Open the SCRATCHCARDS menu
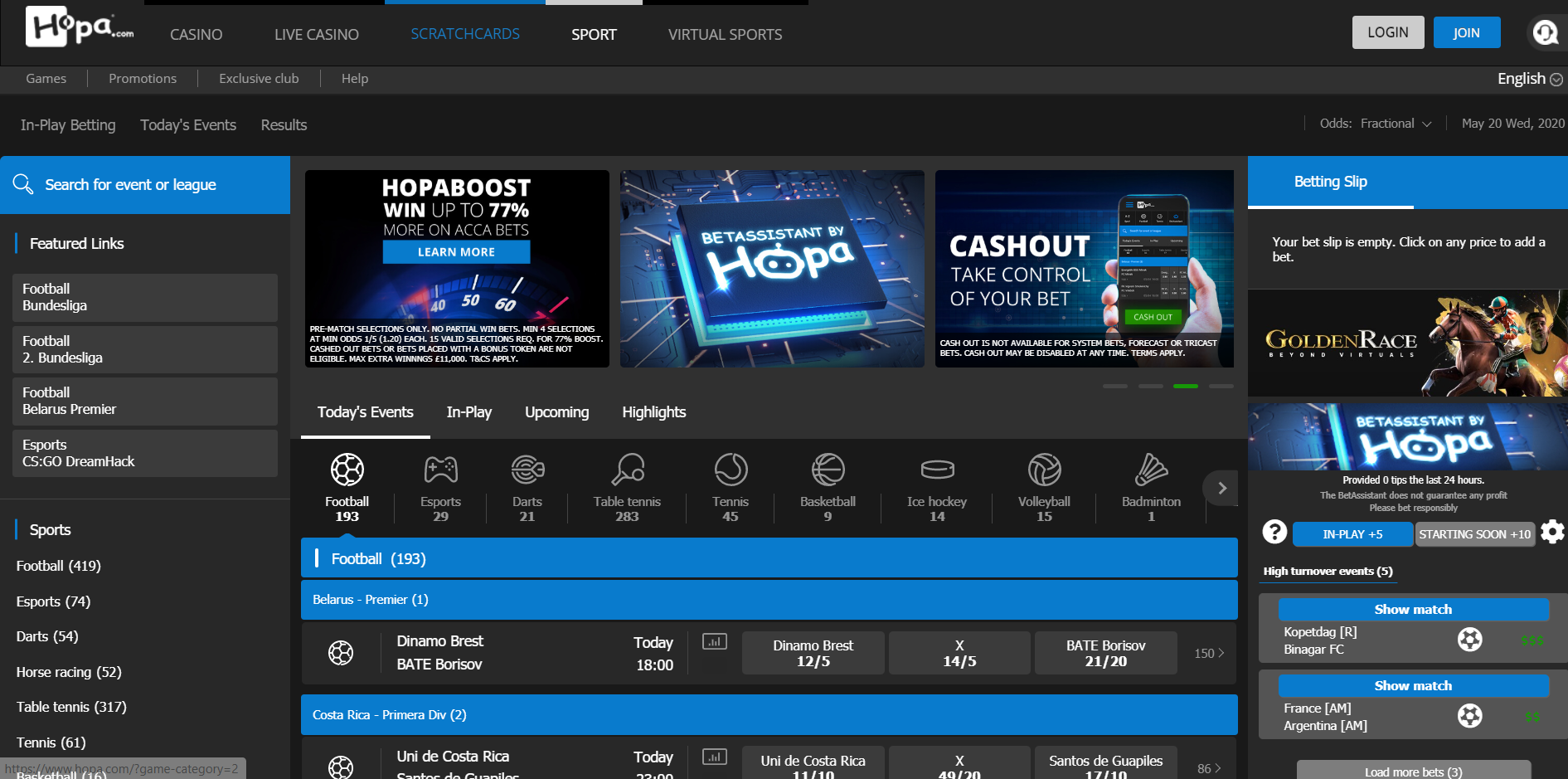1568x779 pixels. click(465, 34)
